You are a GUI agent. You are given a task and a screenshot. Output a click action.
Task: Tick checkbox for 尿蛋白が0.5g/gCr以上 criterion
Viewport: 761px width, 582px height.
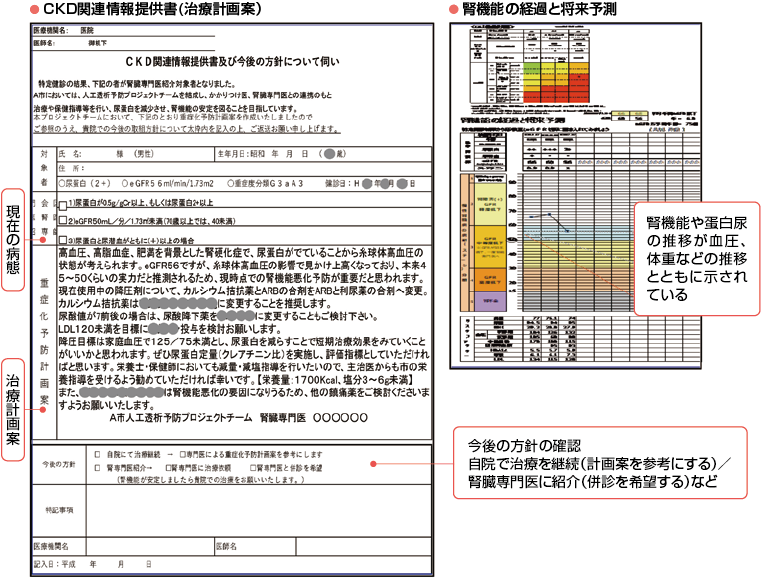coord(63,206)
